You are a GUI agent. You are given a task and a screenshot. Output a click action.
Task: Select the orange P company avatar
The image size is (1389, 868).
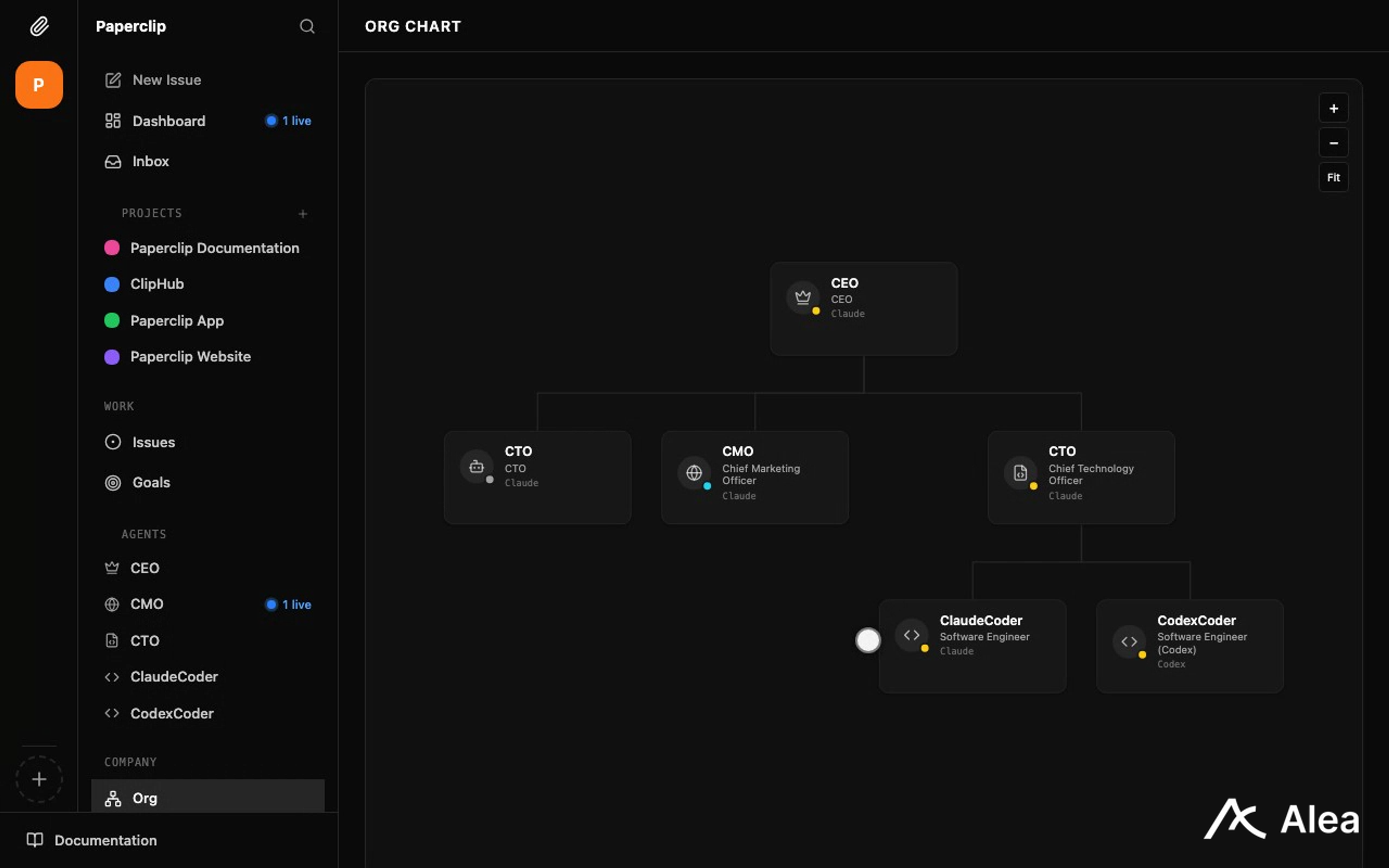(39, 85)
